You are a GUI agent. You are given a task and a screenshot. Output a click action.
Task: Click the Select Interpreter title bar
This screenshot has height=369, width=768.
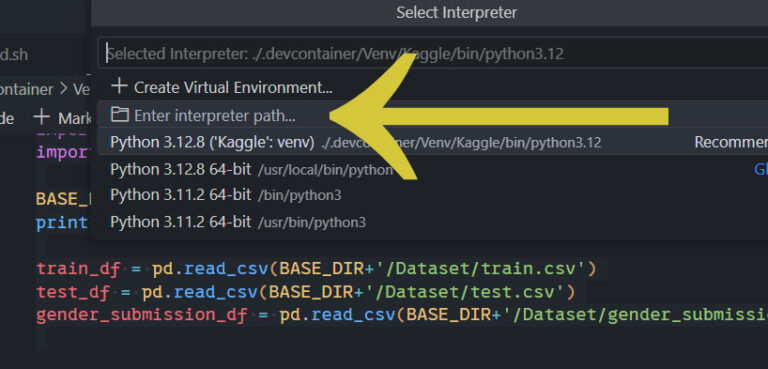pyautogui.click(x=456, y=13)
